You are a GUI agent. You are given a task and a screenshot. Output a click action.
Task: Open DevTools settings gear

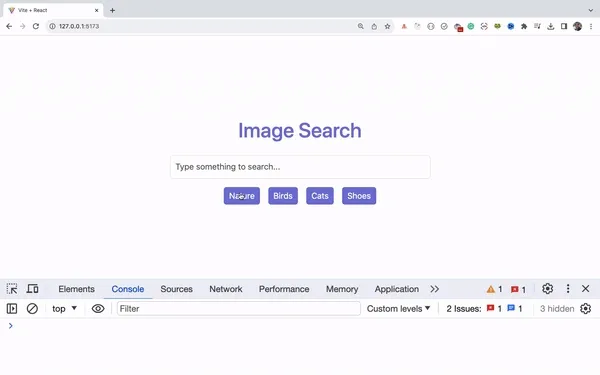548,289
